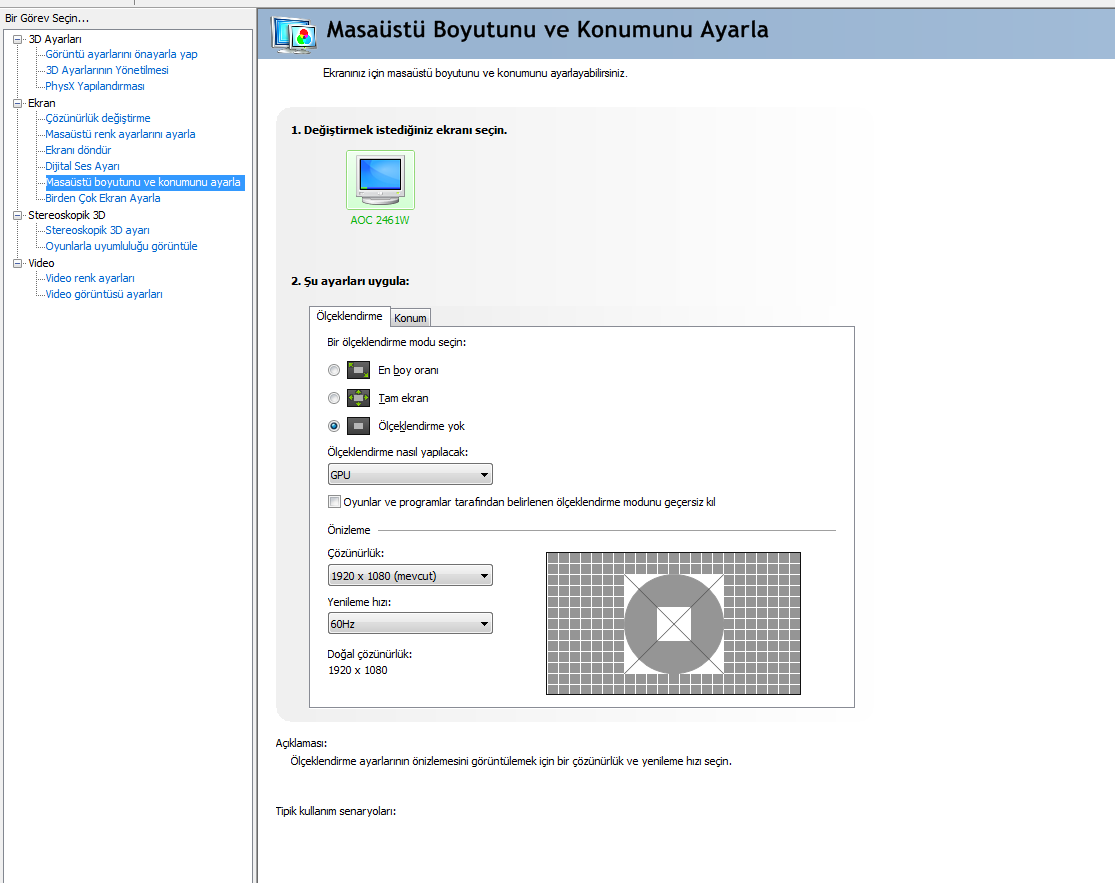Switch to the "Konum" tab
The image size is (1115, 883).
pyautogui.click(x=410, y=318)
